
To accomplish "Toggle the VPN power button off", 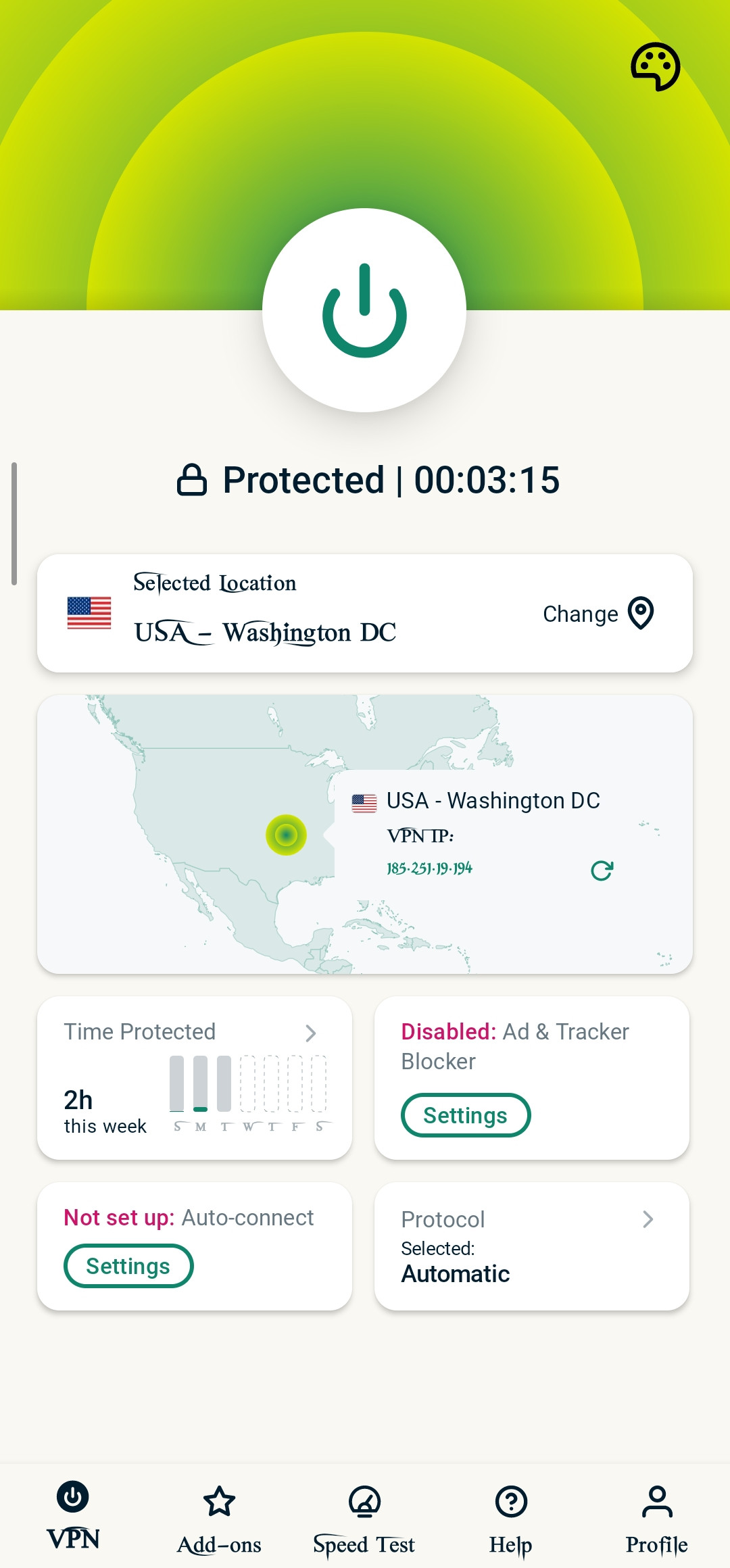I will (x=364, y=310).
